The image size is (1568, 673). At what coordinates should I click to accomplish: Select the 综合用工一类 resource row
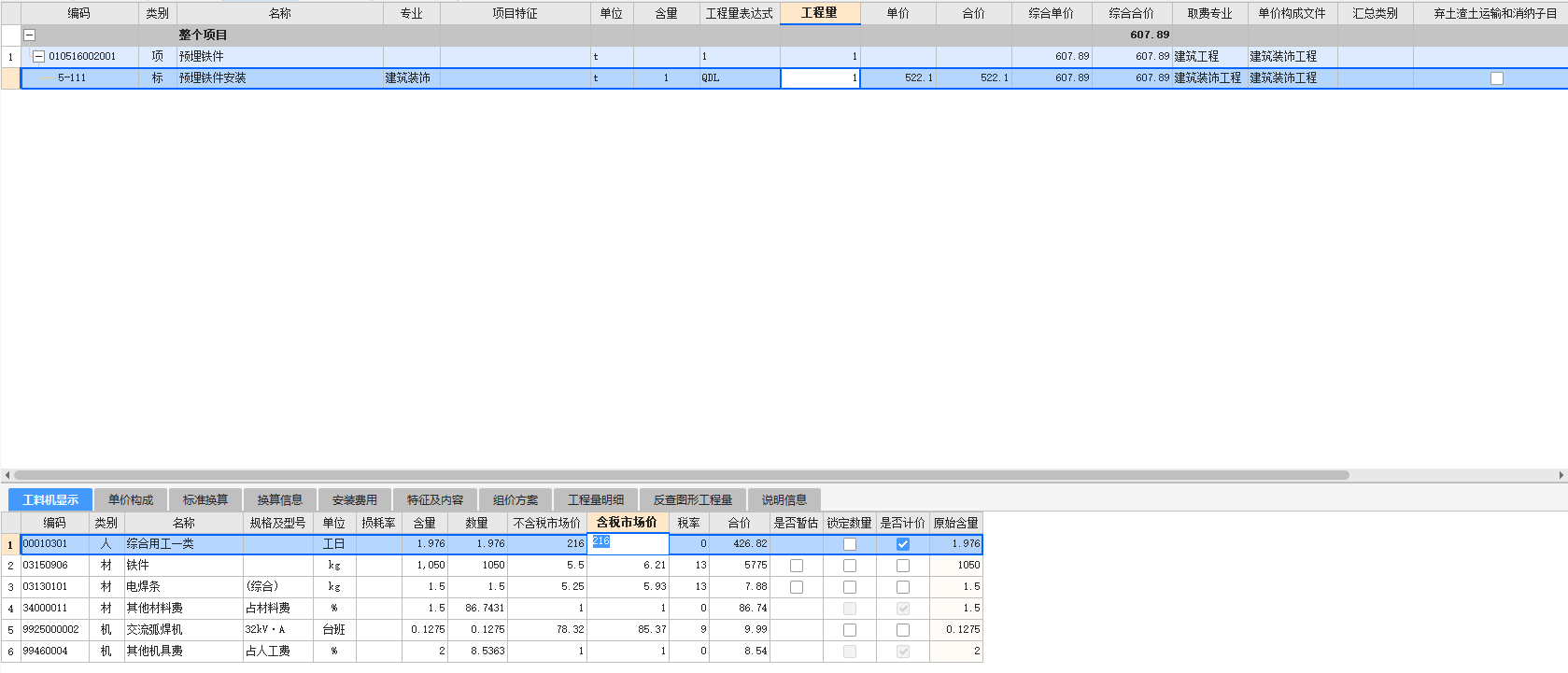point(501,543)
